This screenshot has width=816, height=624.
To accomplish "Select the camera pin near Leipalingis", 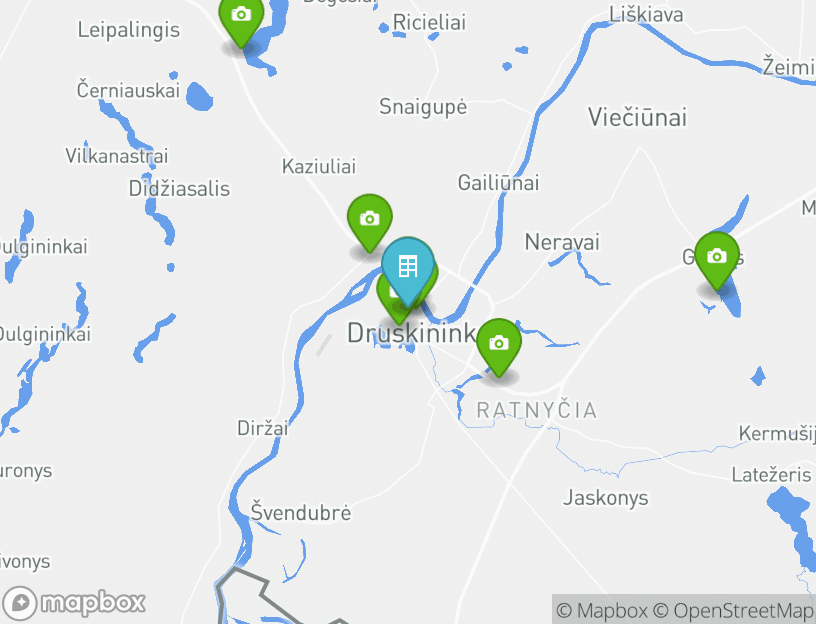I will click(x=241, y=21).
